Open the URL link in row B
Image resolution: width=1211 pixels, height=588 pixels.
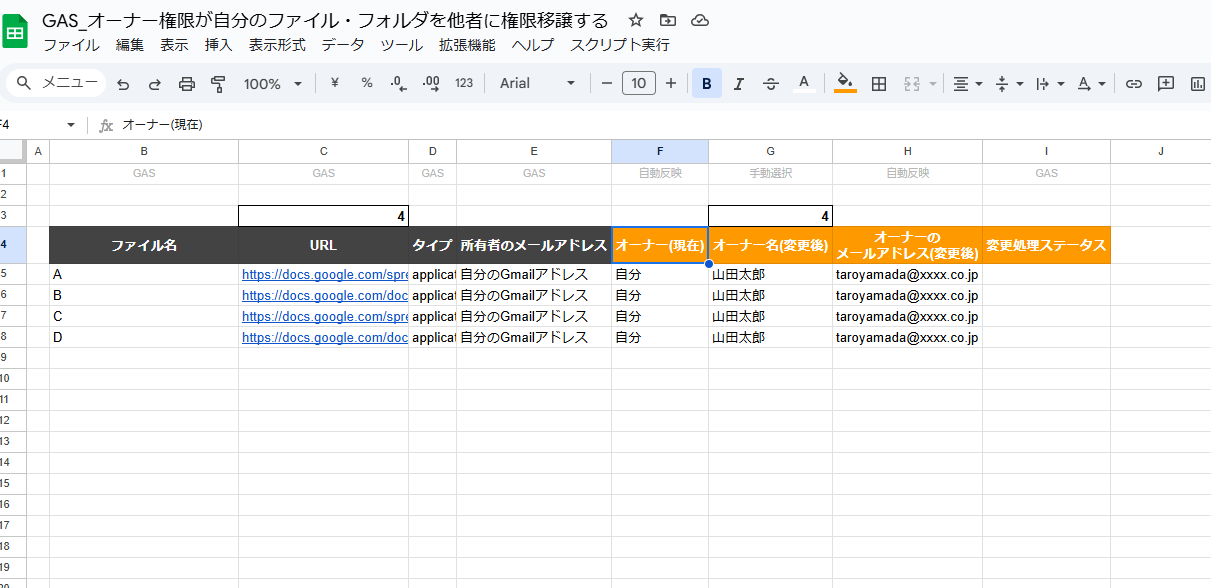click(324, 295)
